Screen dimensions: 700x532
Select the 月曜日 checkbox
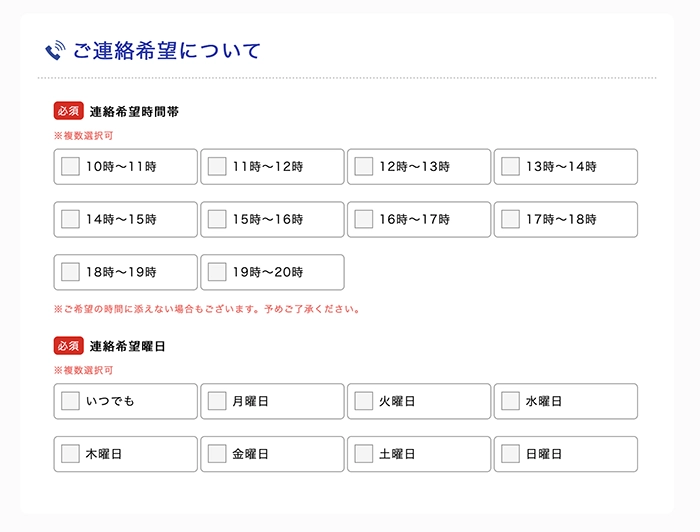click(217, 401)
